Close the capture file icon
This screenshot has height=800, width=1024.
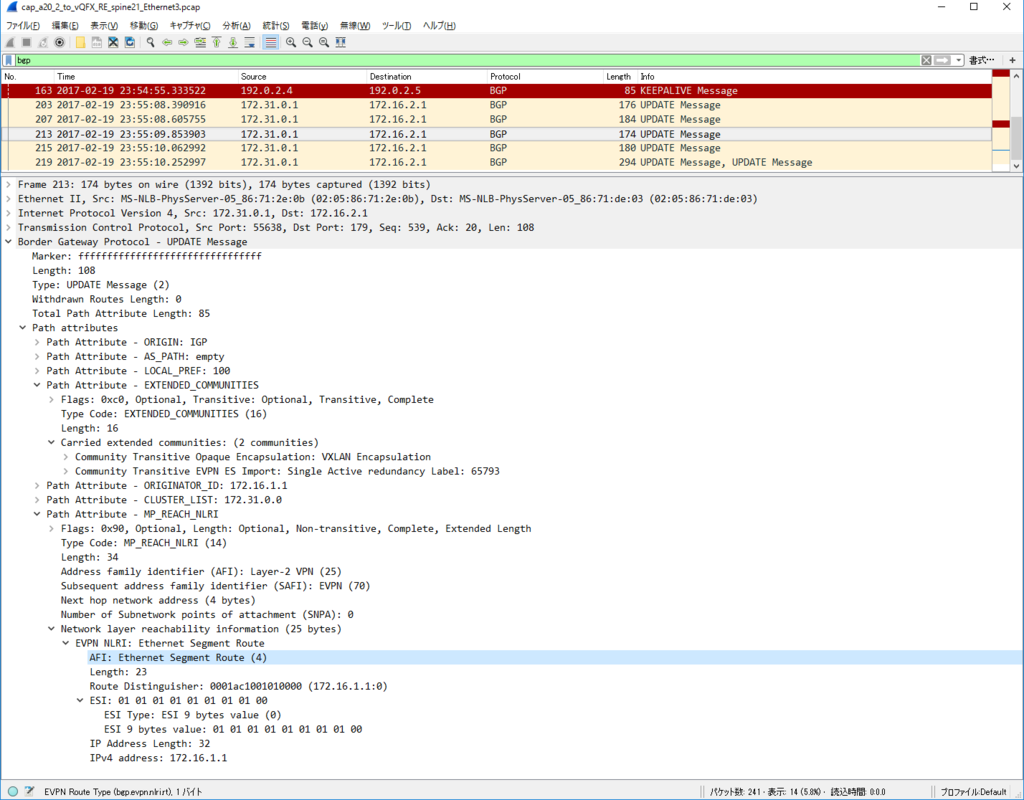[113, 42]
